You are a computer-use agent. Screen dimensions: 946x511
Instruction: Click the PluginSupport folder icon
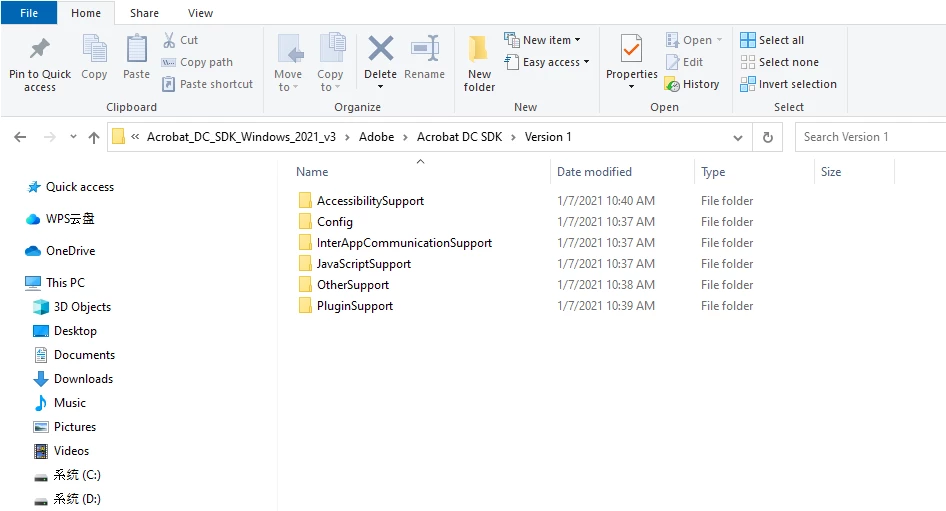pyautogui.click(x=305, y=305)
